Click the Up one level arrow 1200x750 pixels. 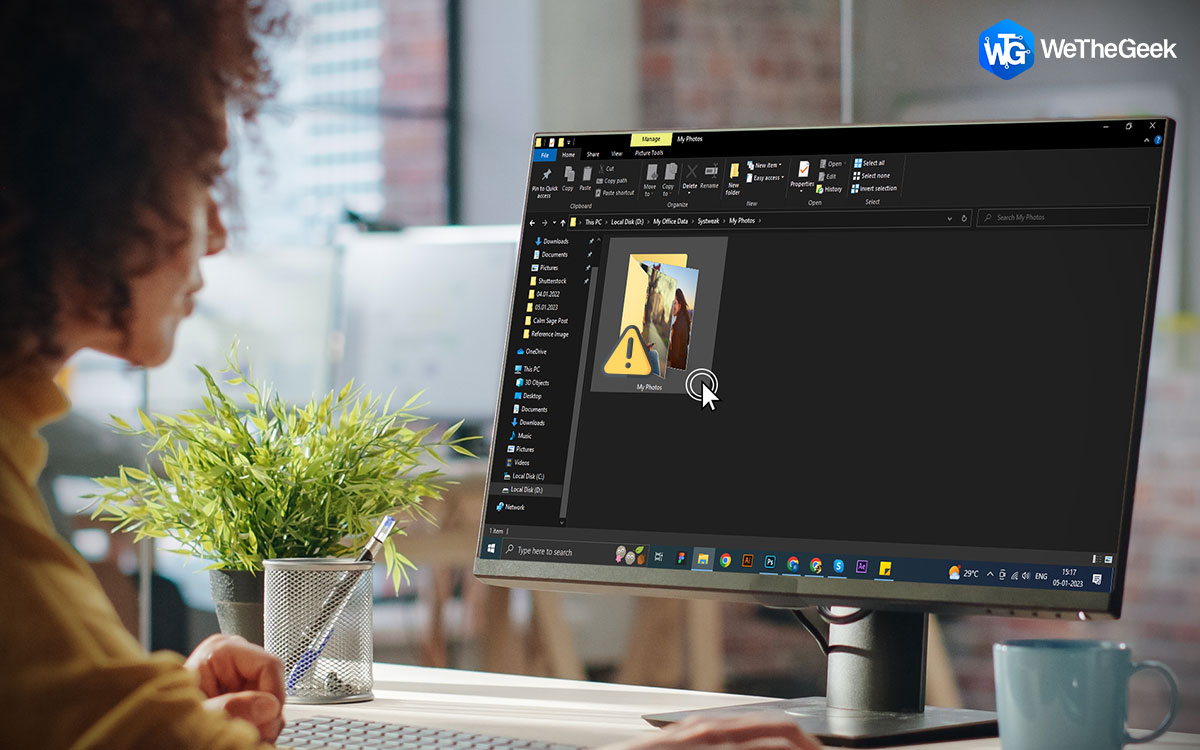pos(562,222)
